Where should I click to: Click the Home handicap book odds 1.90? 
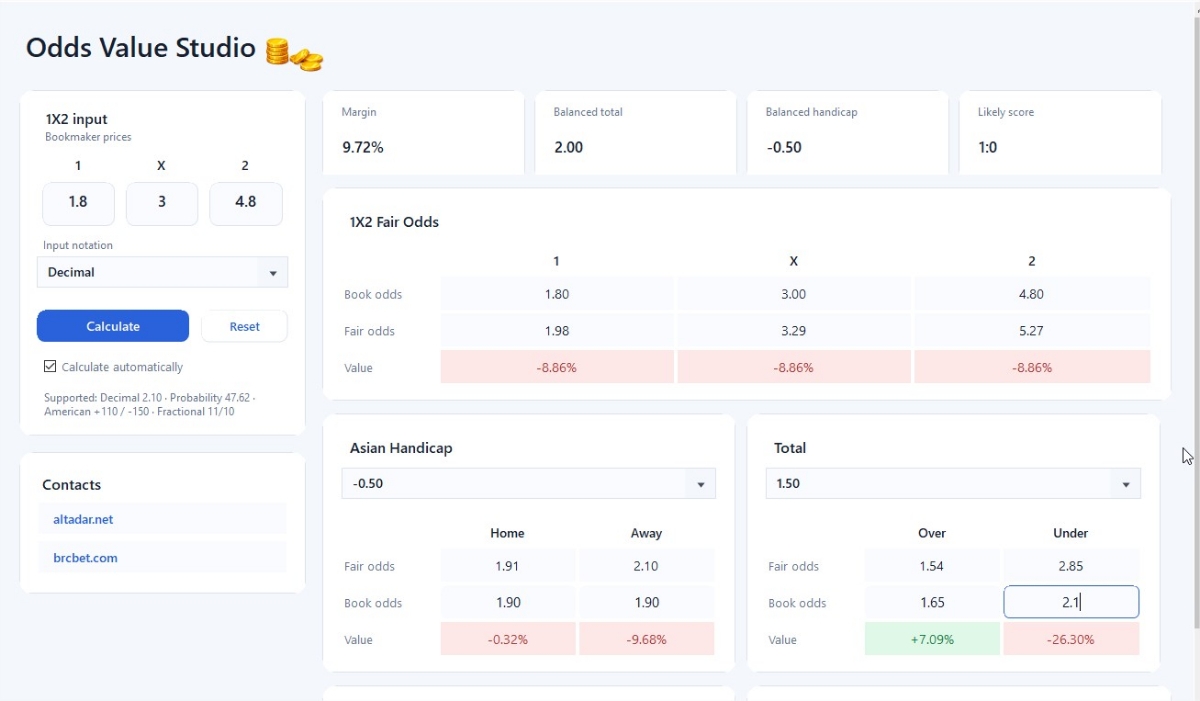coord(508,602)
